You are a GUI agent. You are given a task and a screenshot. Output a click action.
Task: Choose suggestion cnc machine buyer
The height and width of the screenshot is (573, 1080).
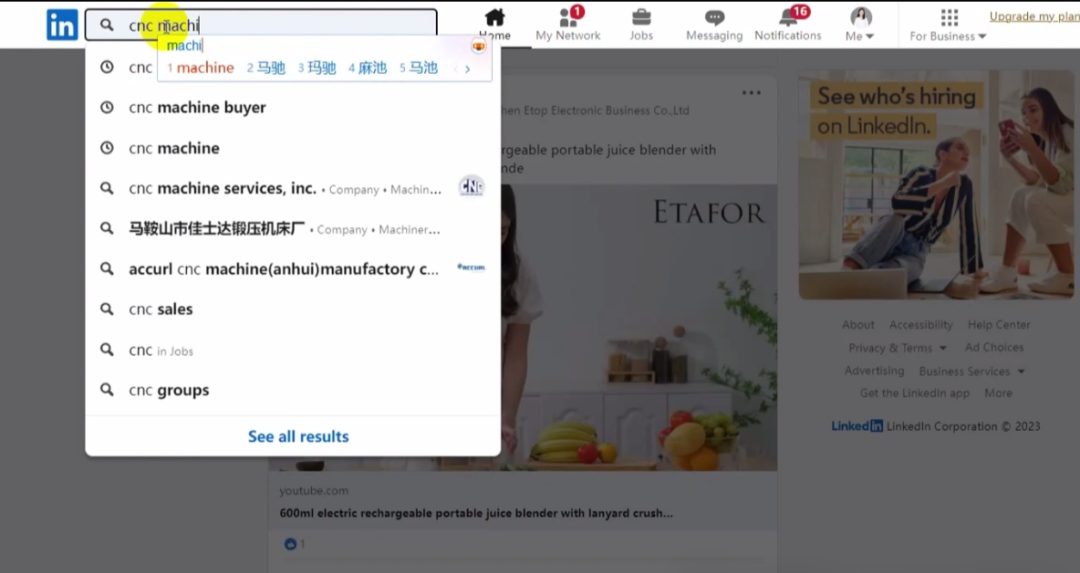293,107
